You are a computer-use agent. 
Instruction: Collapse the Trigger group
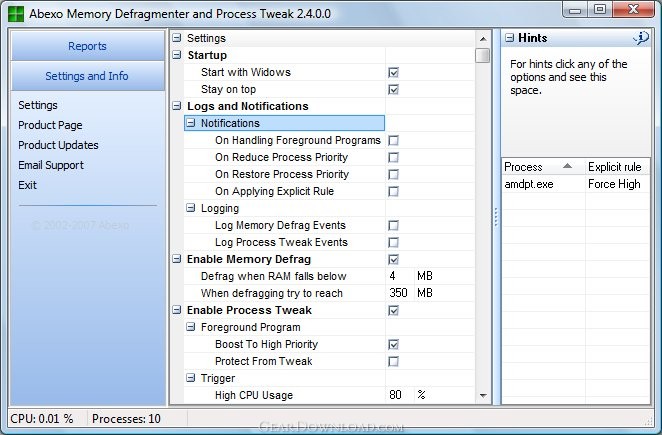click(x=191, y=378)
